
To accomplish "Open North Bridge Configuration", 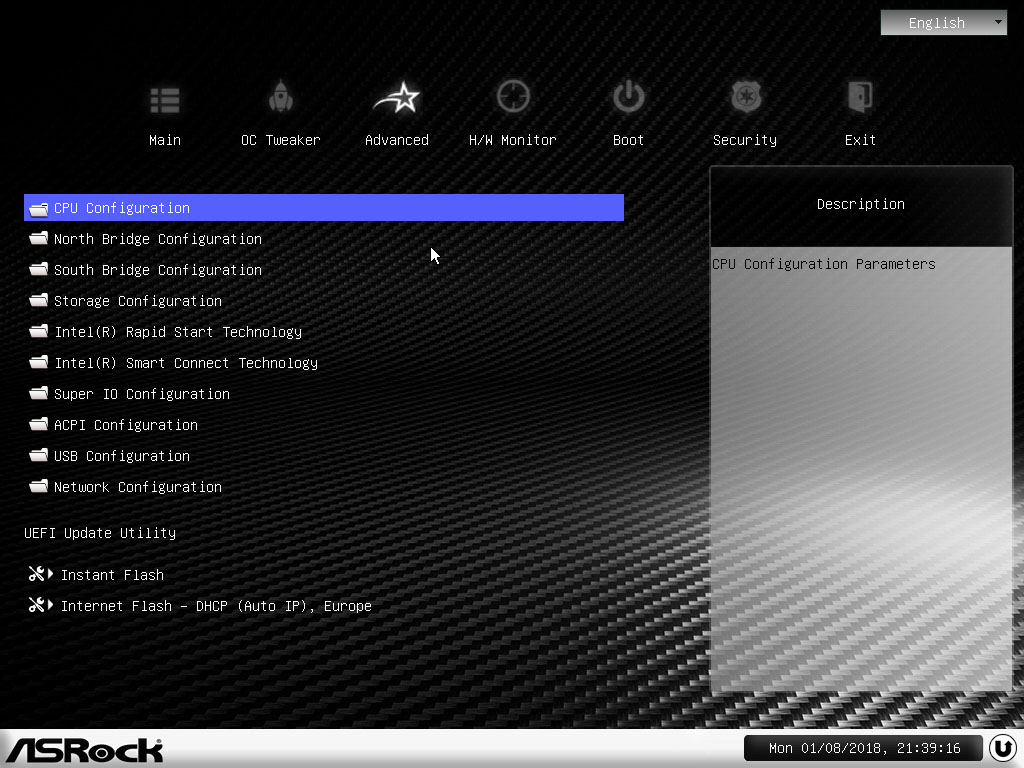I will (157, 239).
